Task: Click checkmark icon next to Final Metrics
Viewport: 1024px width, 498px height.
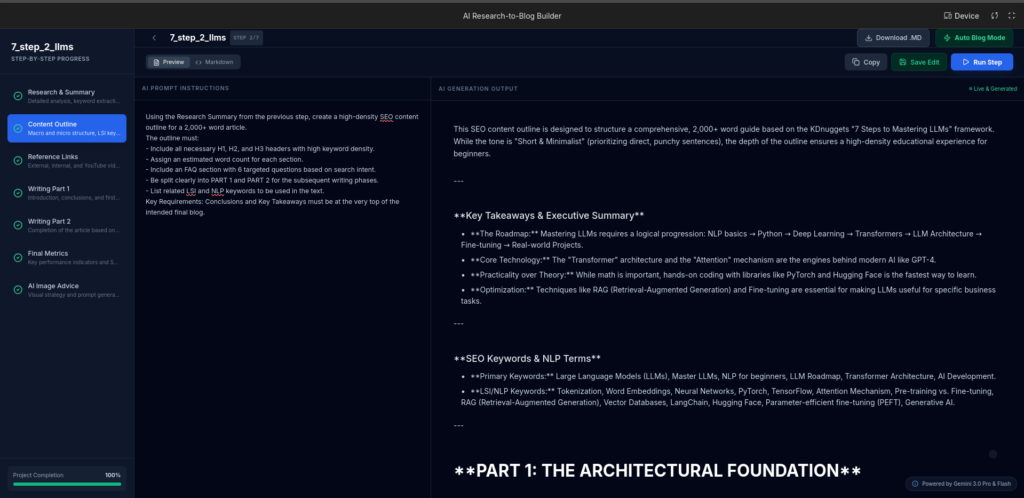Action: pyautogui.click(x=18, y=257)
